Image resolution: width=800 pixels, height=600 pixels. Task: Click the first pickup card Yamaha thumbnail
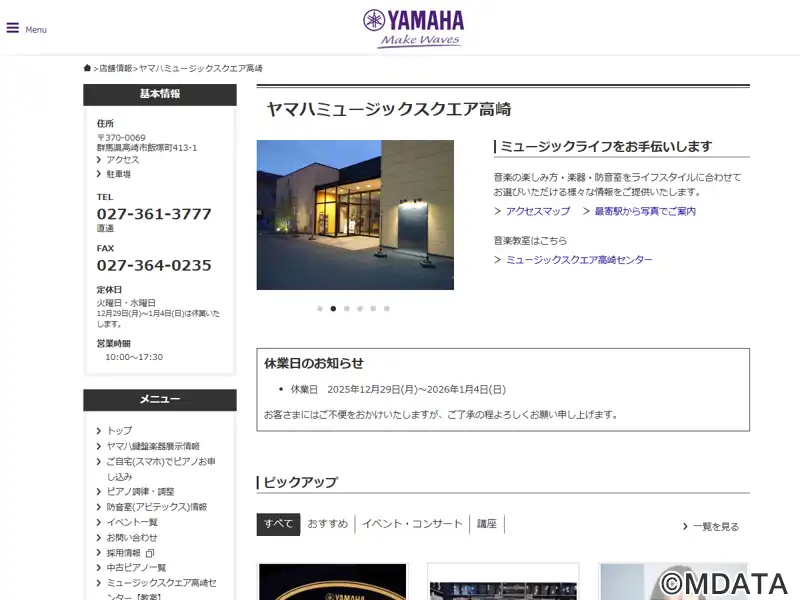pyautogui.click(x=333, y=582)
